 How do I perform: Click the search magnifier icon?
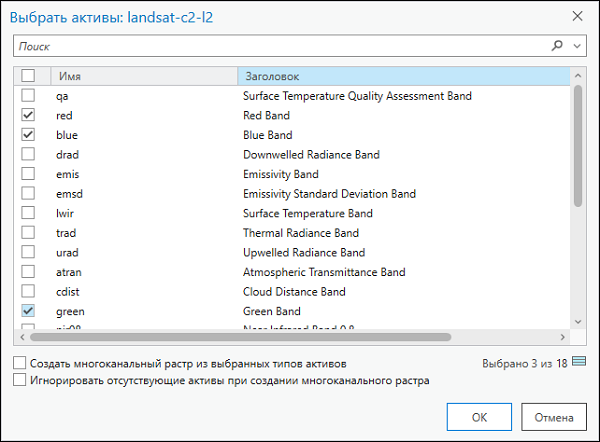tap(557, 46)
